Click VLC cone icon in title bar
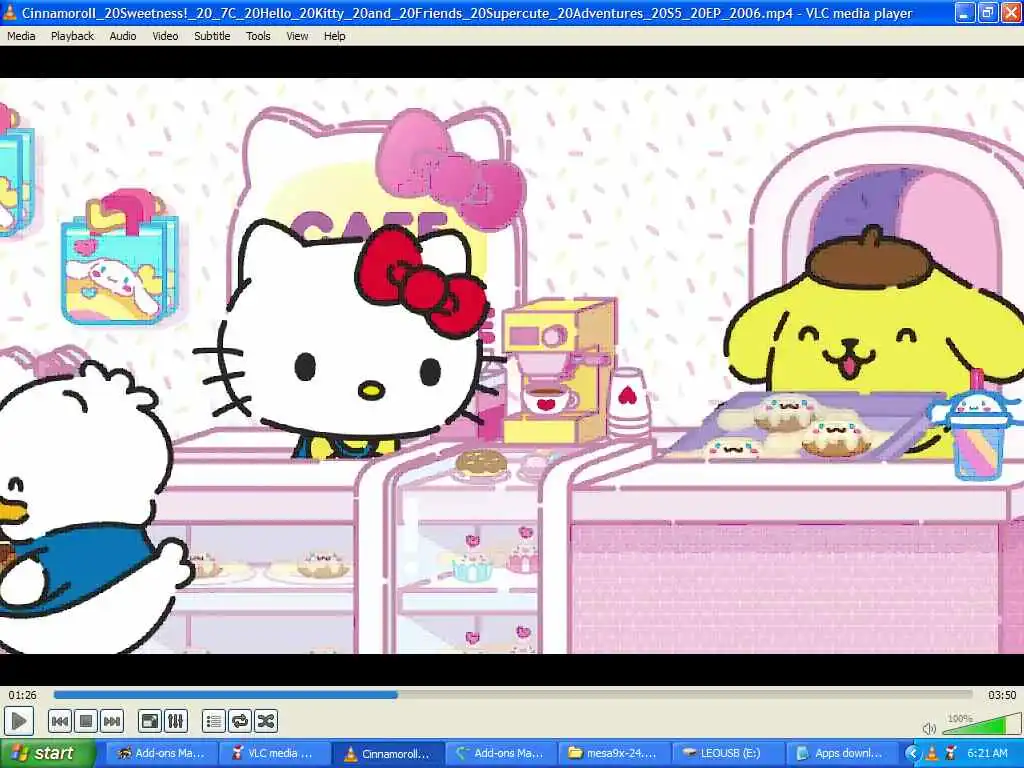The width and height of the screenshot is (1024, 768). coord(10,12)
